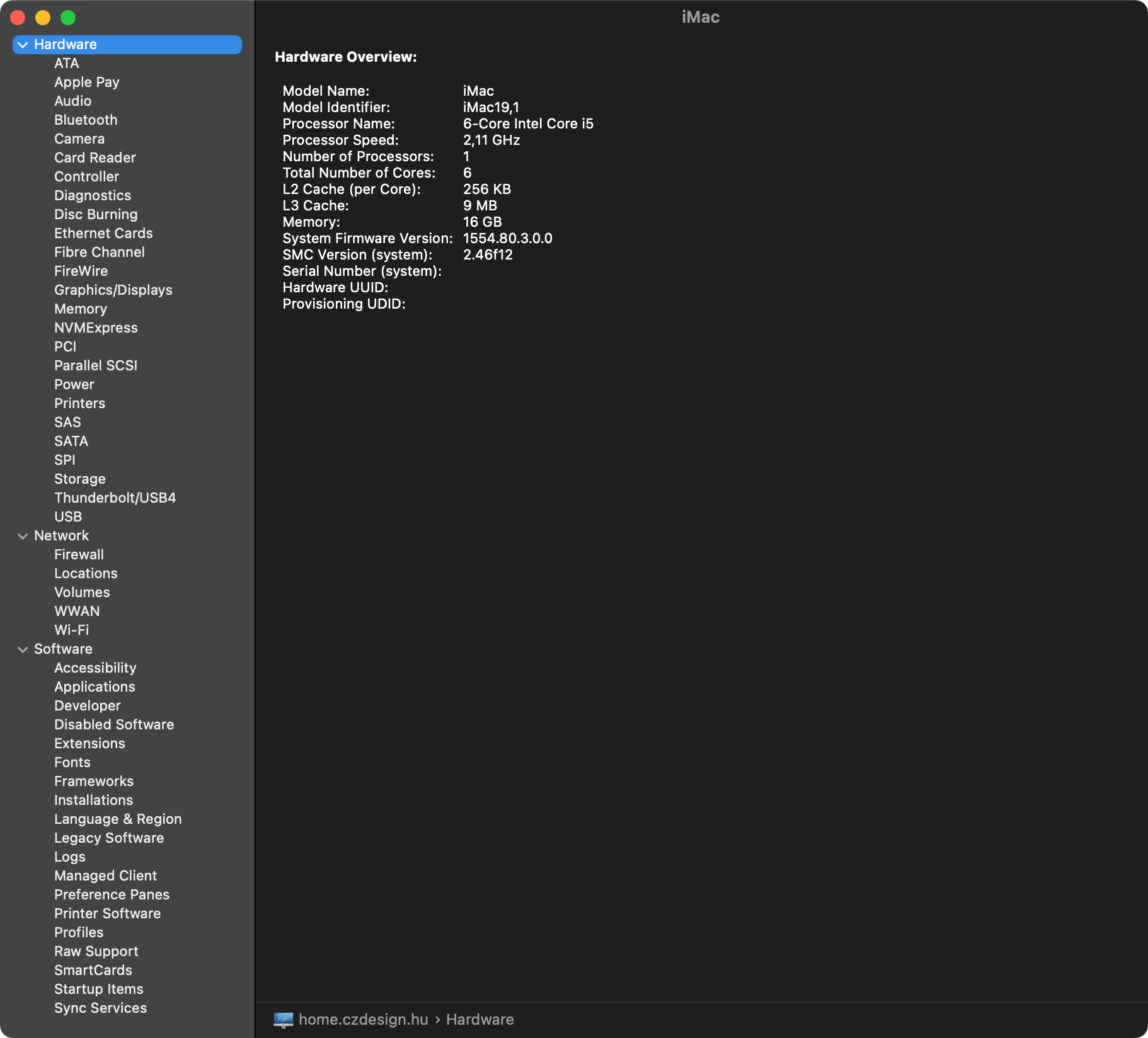Open Graphics/Displays entry

[113, 290]
